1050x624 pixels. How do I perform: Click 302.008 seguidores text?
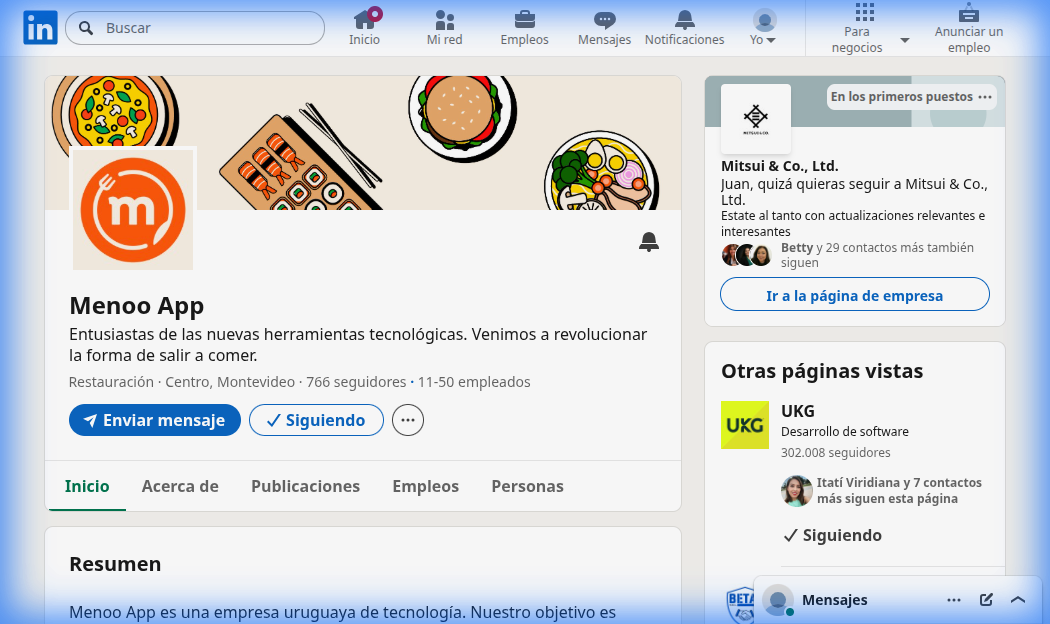(x=836, y=453)
